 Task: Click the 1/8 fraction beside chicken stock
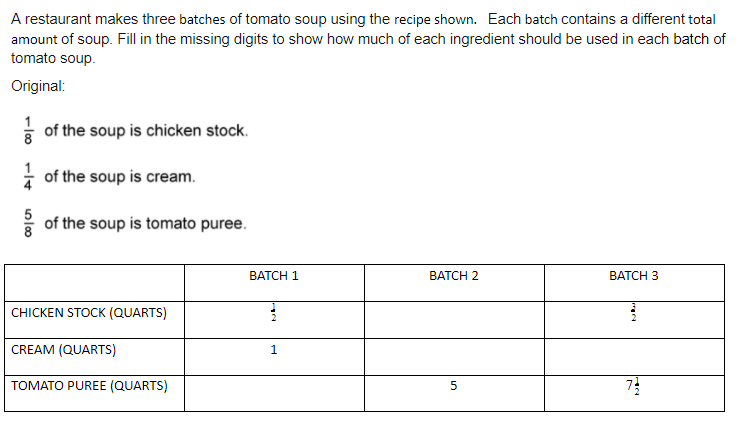click(x=29, y=132)
